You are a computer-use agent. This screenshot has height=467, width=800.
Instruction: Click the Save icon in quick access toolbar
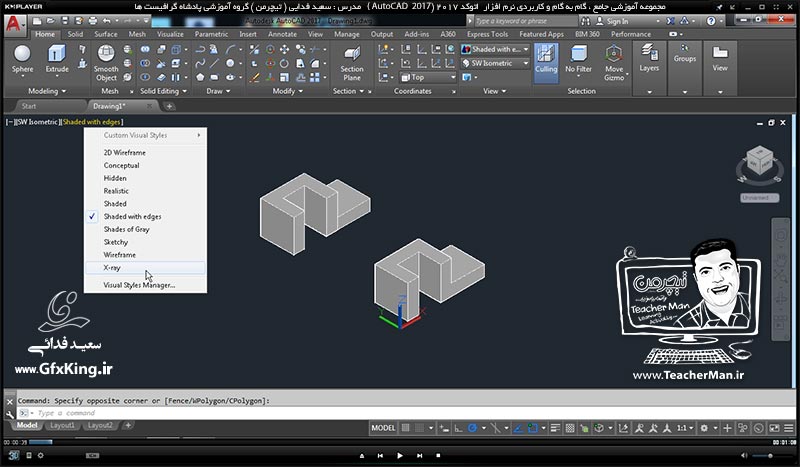point(64,21)
